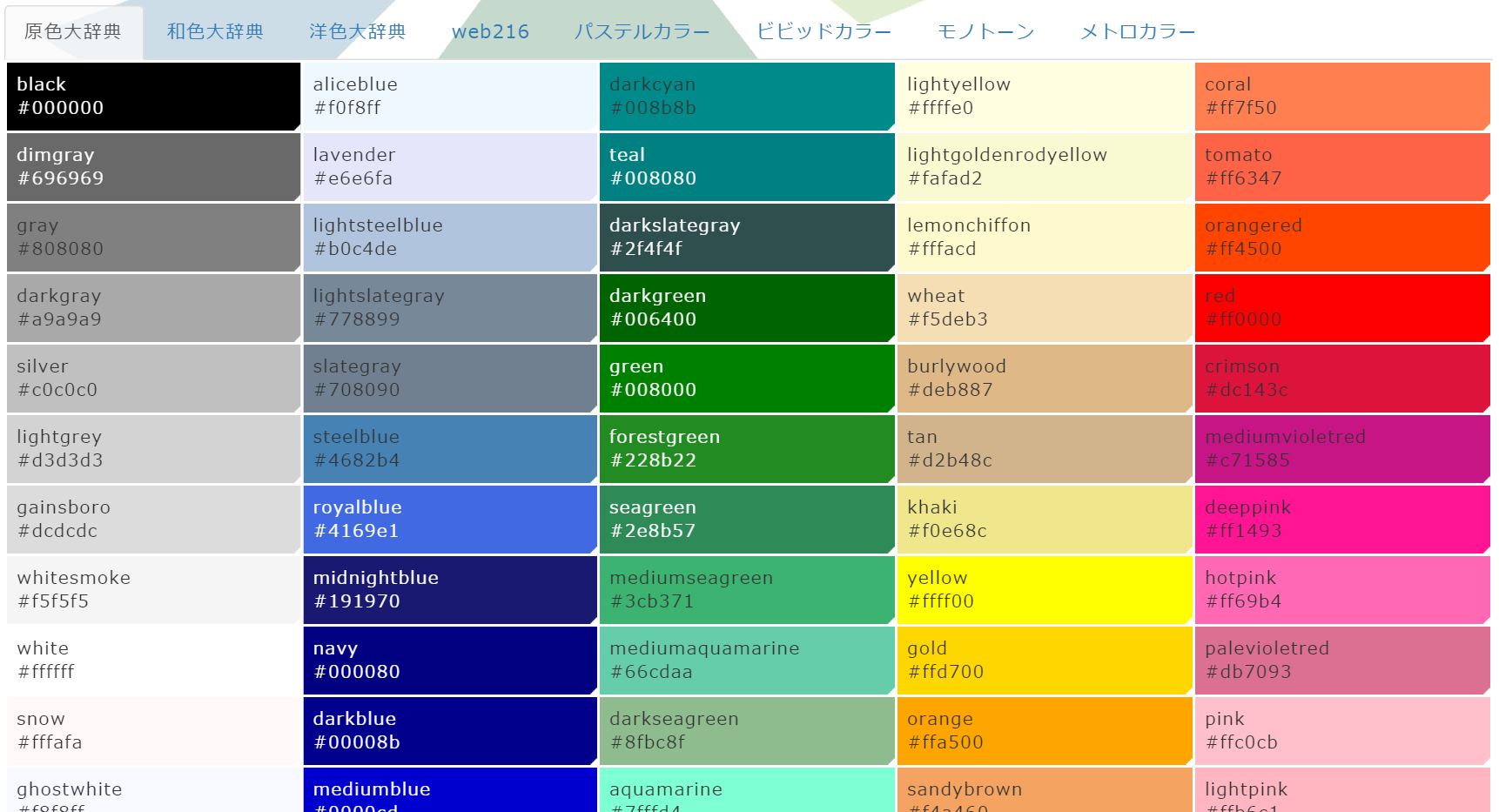Click the teal #008080 swatch

746,166
